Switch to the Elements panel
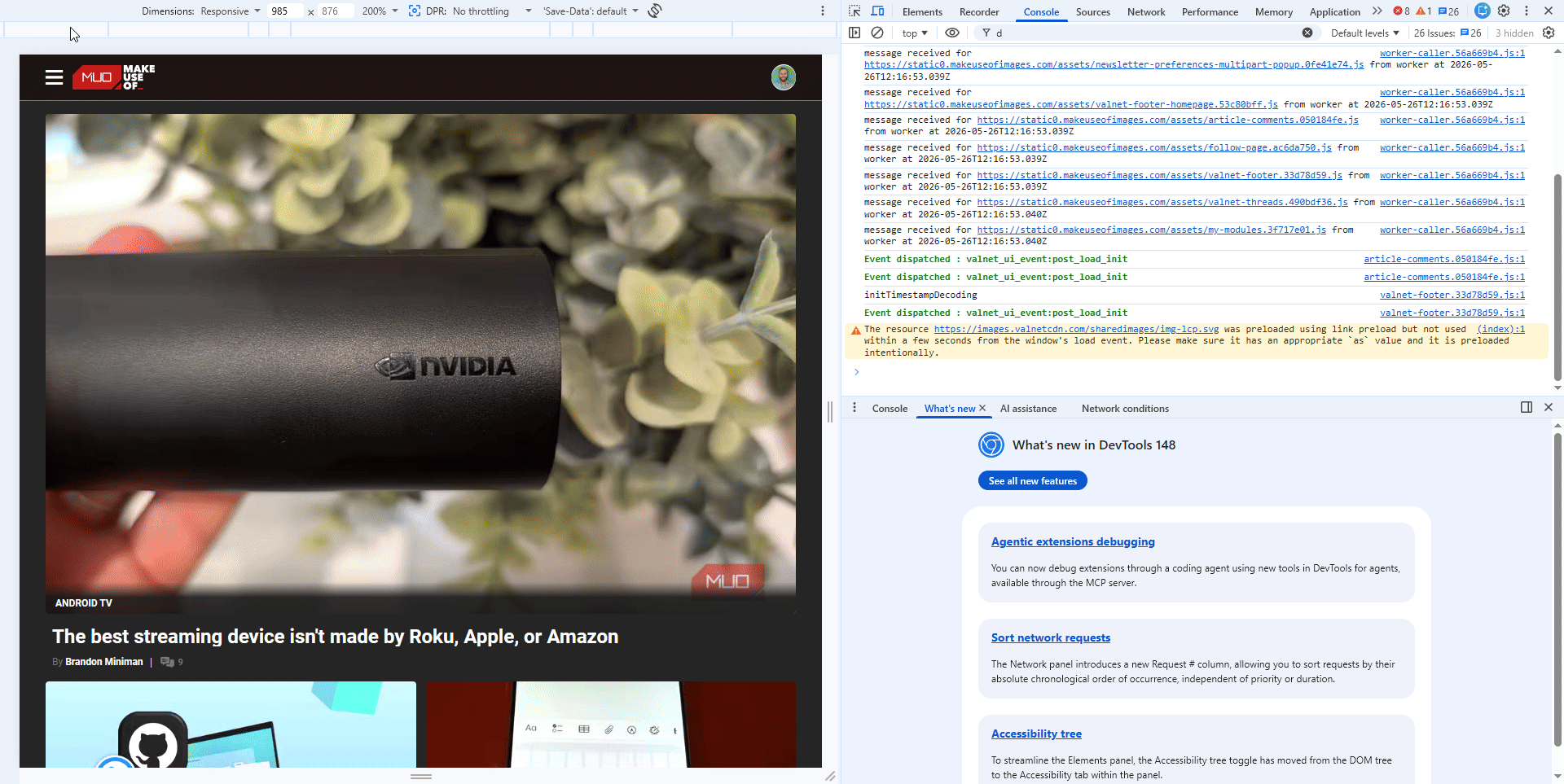 click(x=922, y=12)
